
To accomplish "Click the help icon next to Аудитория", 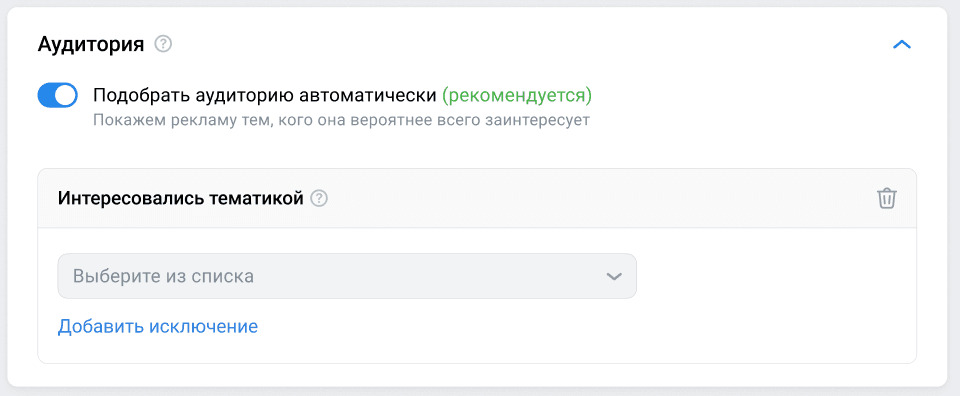I will point(163,44).
